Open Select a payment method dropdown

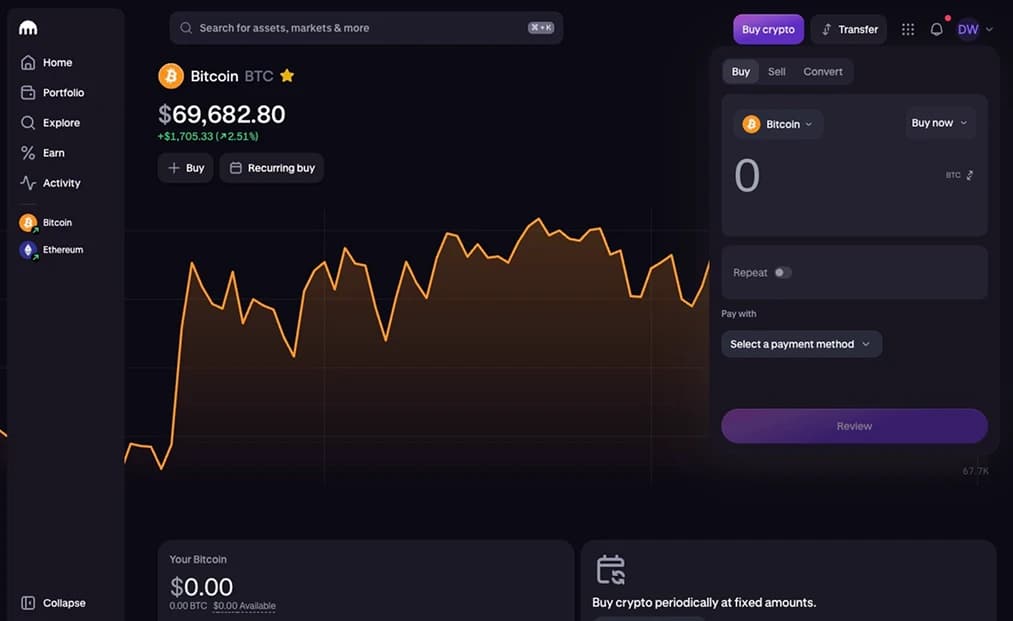coord(801,344)
